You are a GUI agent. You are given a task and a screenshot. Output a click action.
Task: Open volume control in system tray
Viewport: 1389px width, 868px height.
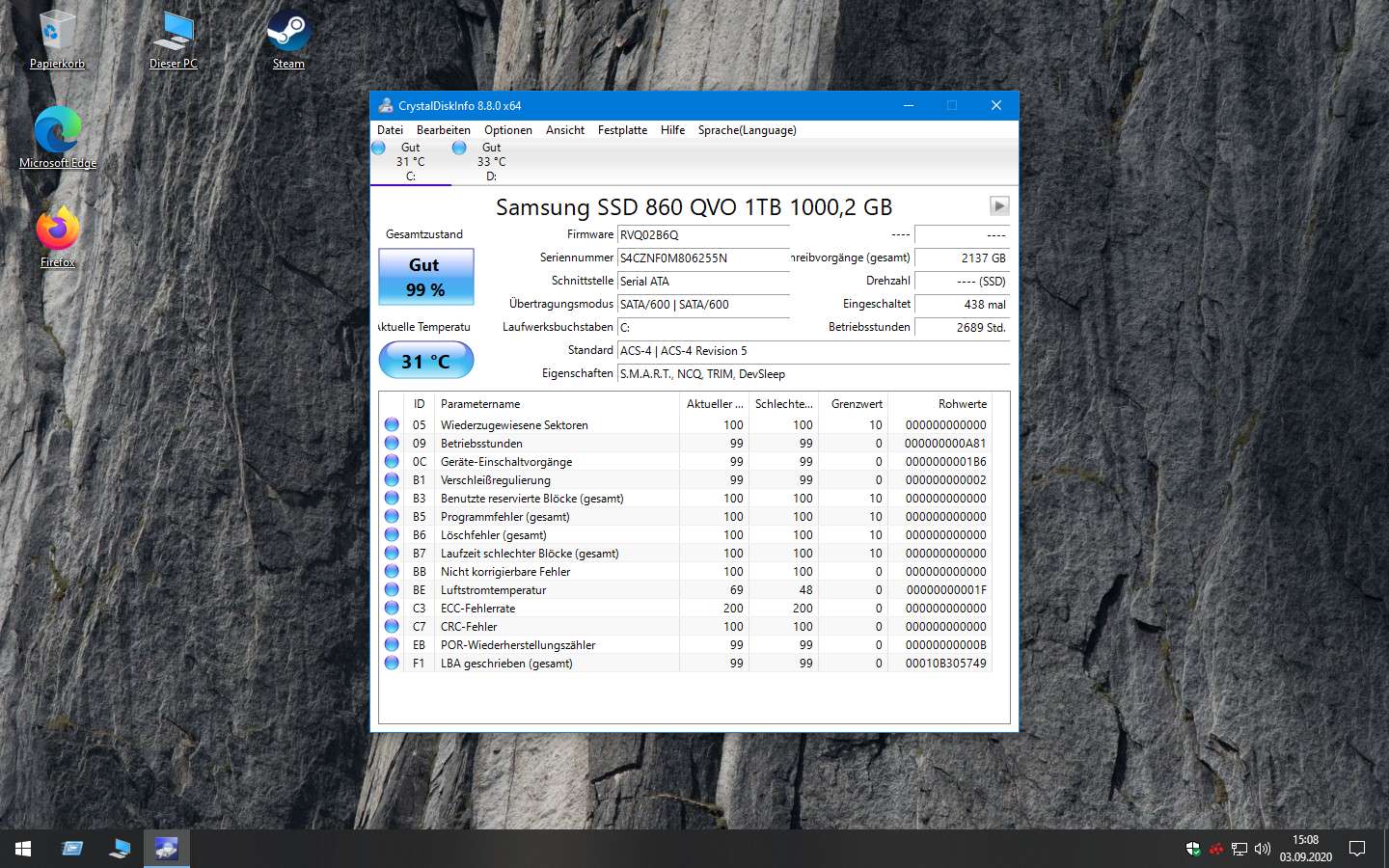coord(1263,849)
